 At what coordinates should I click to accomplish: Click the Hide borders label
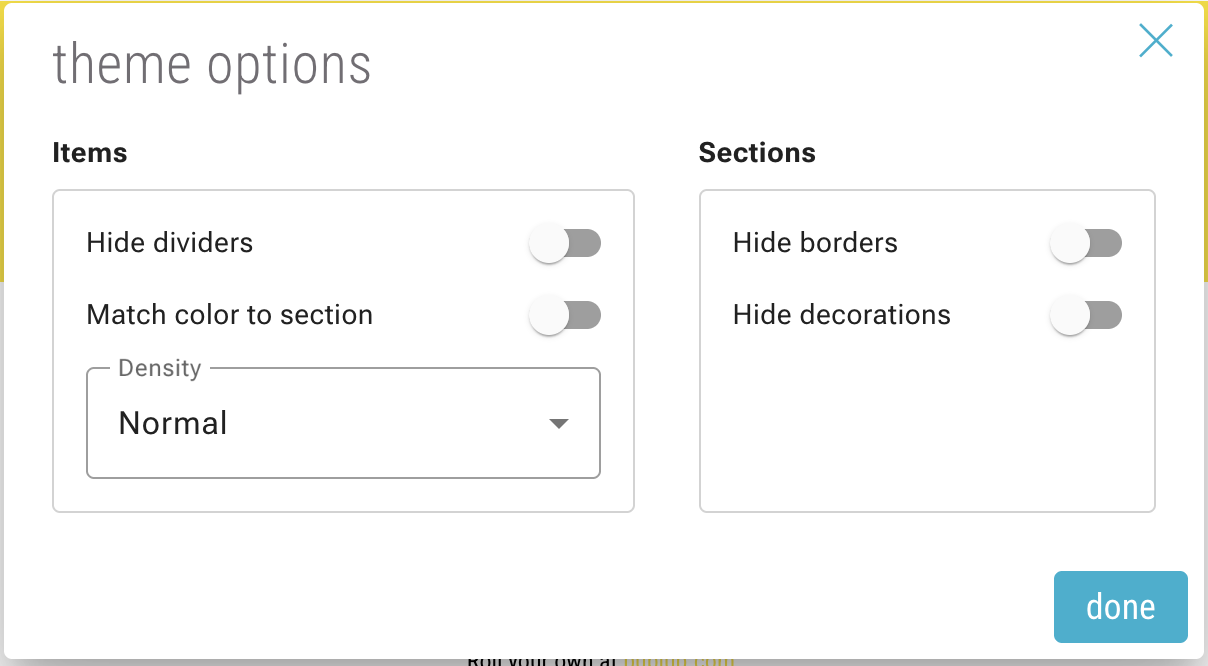[815, 243]
